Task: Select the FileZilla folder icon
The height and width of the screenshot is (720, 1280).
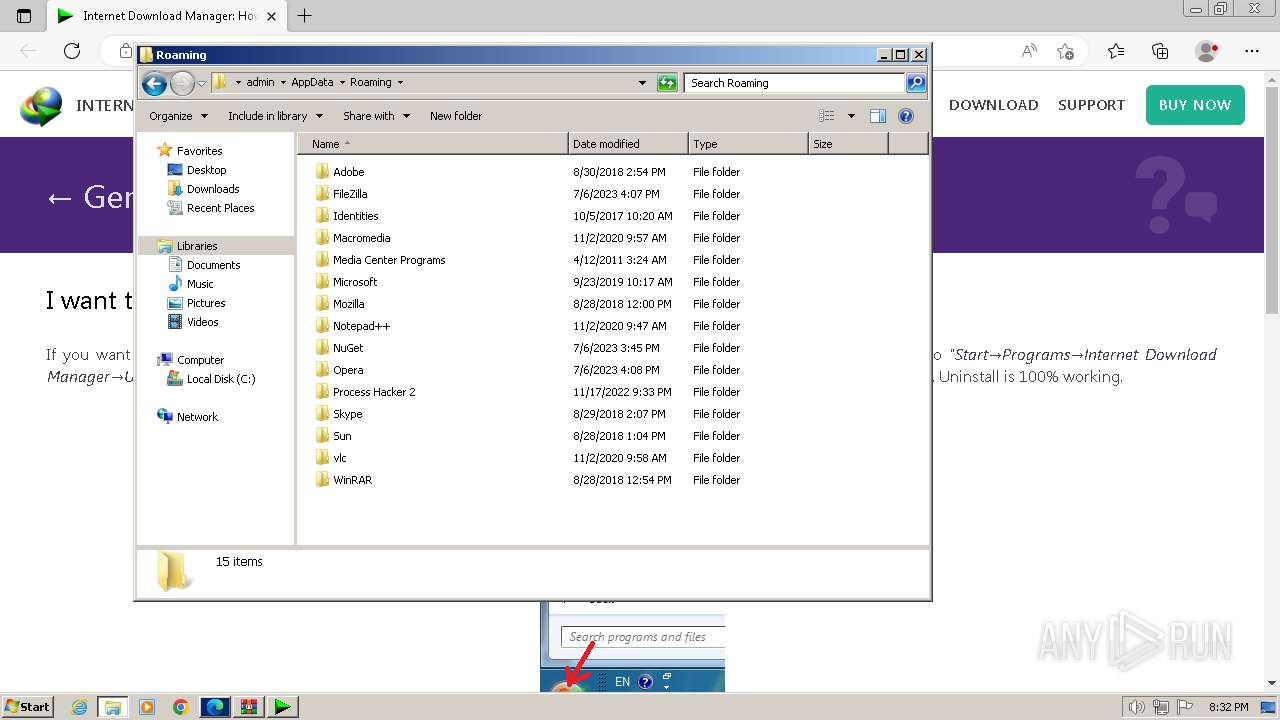Action: point(322,194)
